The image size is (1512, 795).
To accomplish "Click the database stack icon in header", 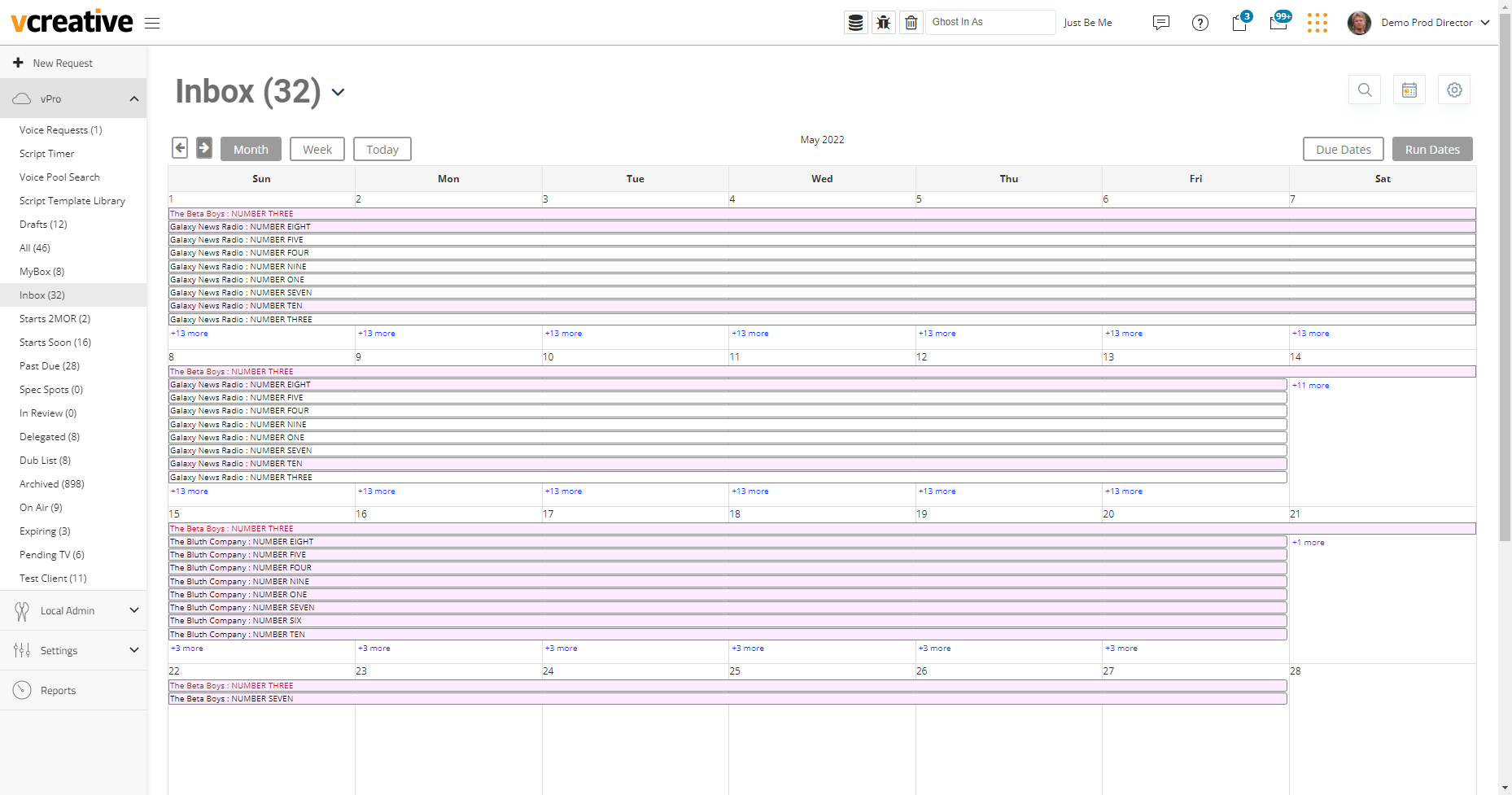I will 855,23.
